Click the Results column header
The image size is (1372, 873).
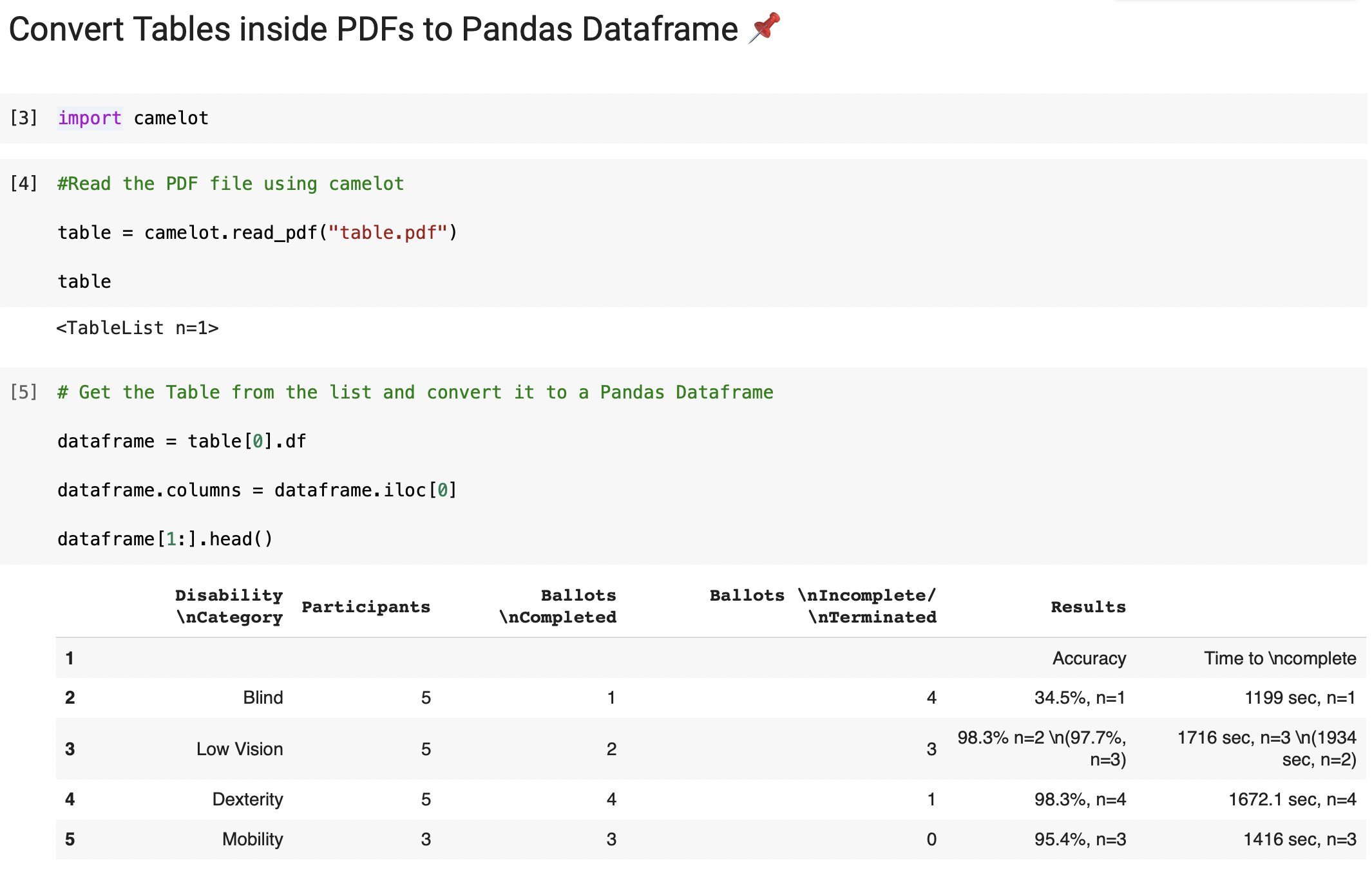[1088, 607]
